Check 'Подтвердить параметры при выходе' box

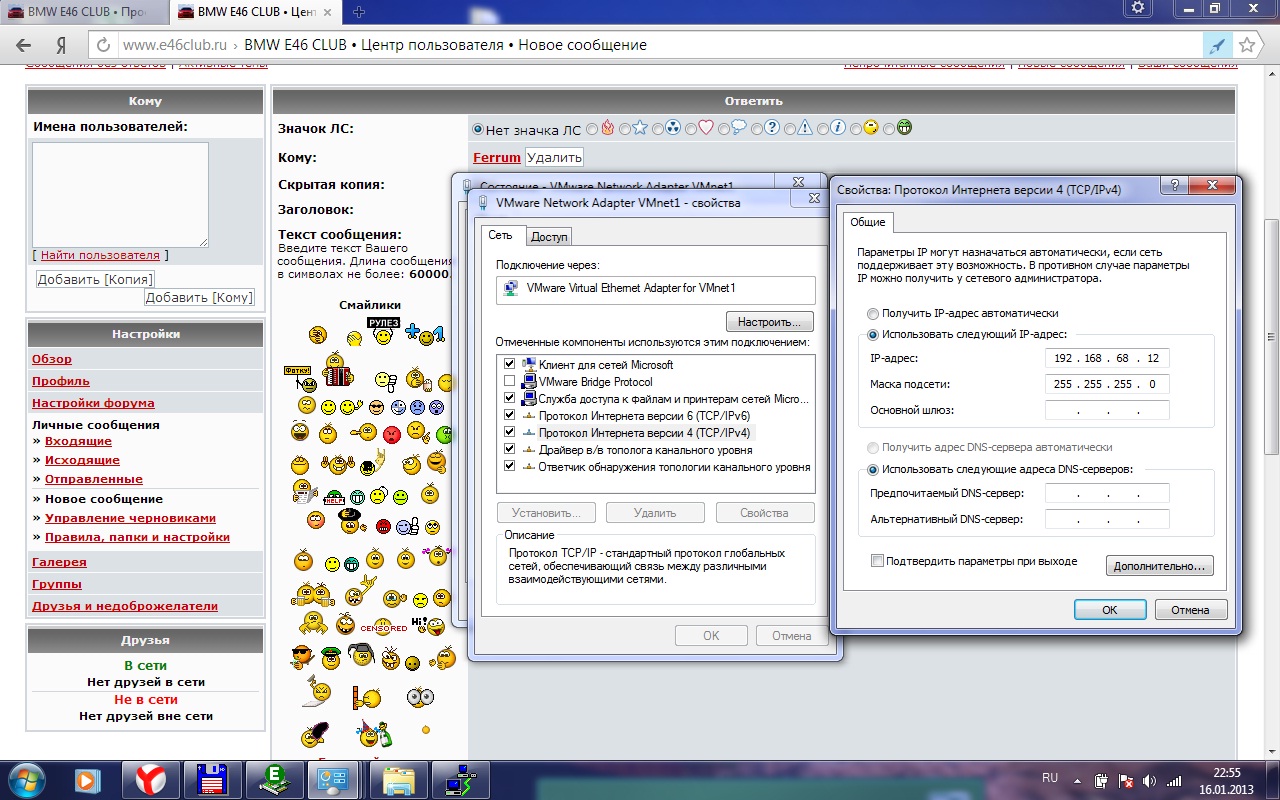click(x=877, y=562)
